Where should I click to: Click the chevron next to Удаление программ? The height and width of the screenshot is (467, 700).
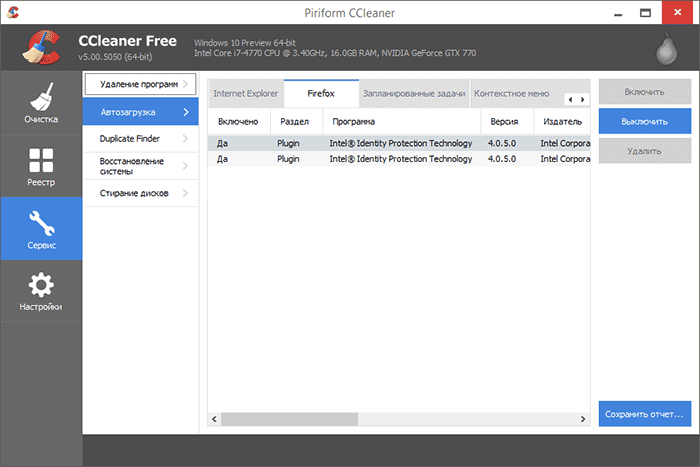coord(185,84)
